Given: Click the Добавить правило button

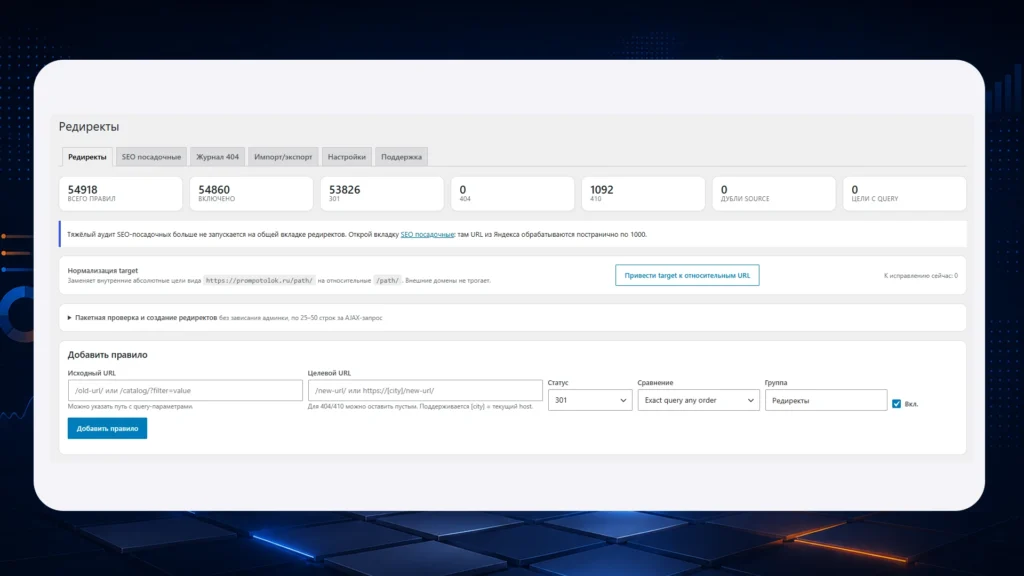Looking at the screenshot, I should pos(107,428).
